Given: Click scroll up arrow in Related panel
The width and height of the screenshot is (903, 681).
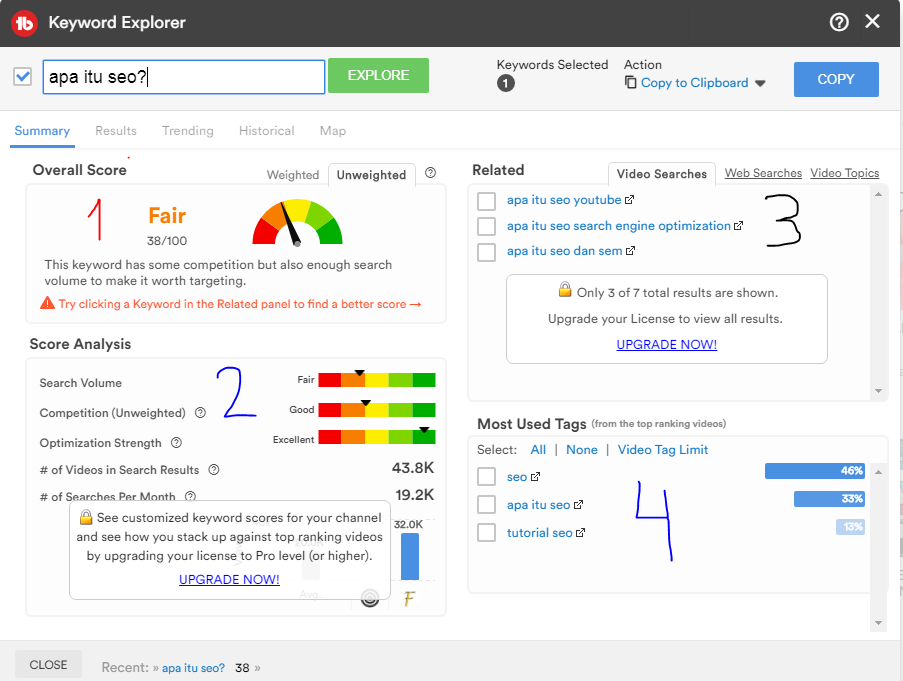Looking at the screenshot, I should coord(878,195).
